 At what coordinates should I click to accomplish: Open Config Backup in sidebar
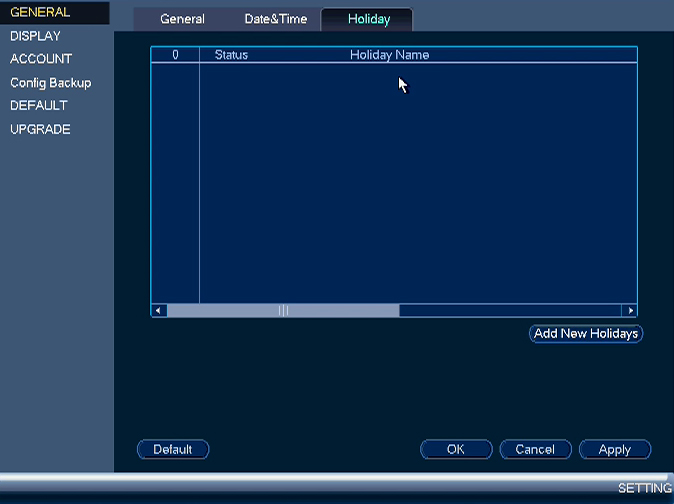51,82
